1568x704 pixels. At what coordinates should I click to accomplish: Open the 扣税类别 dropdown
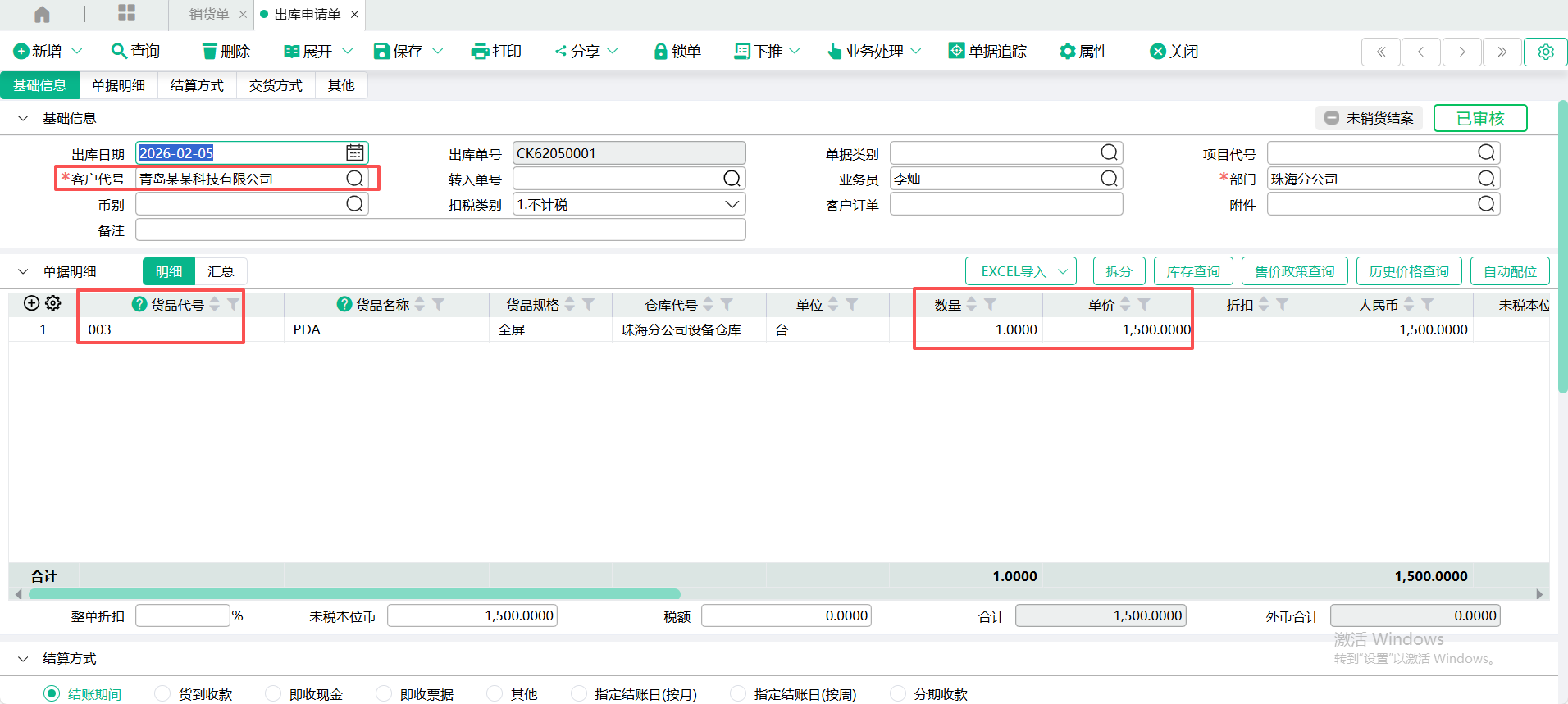732,204
